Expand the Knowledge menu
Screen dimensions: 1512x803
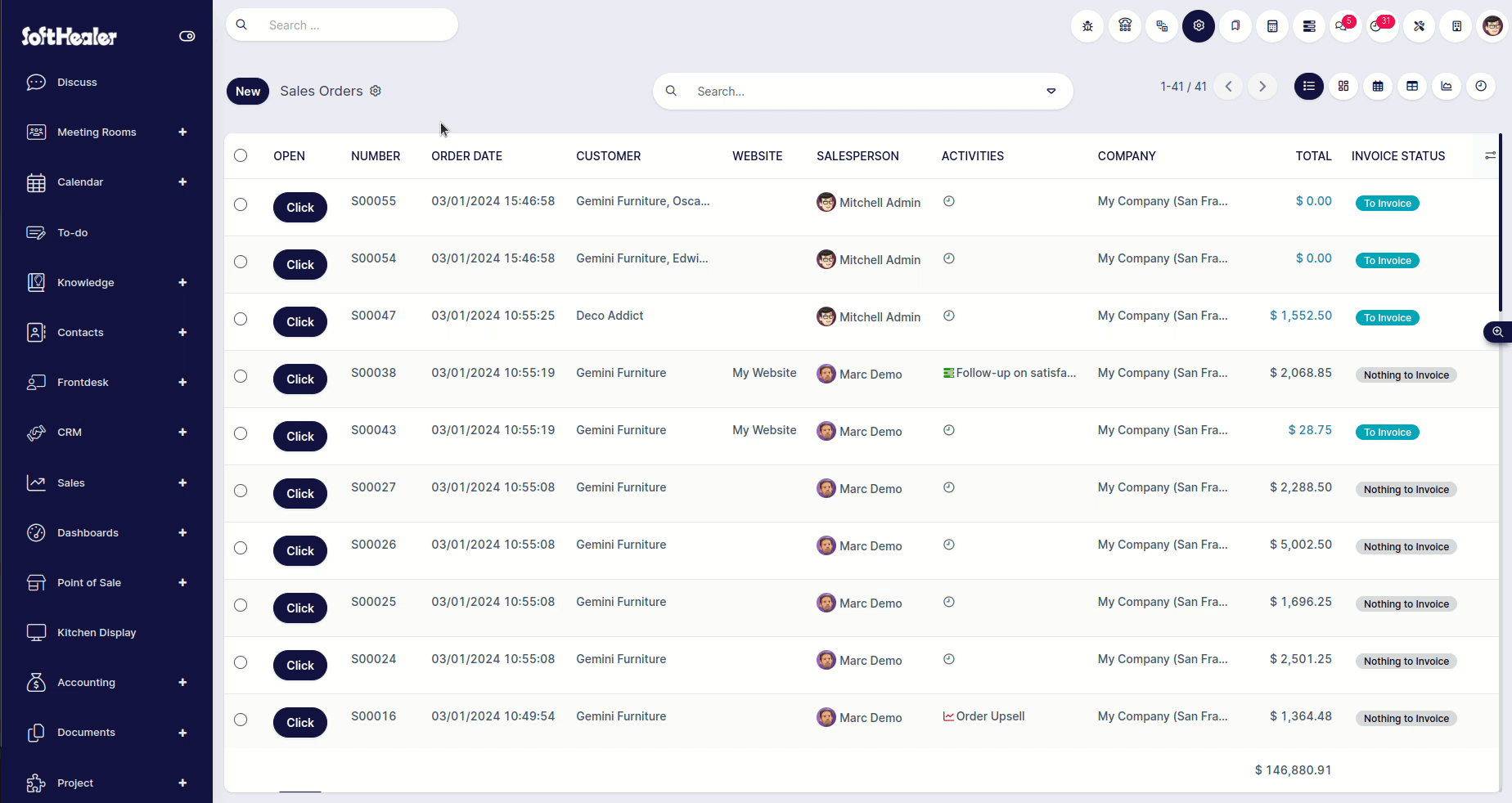(x=182, y=282)
